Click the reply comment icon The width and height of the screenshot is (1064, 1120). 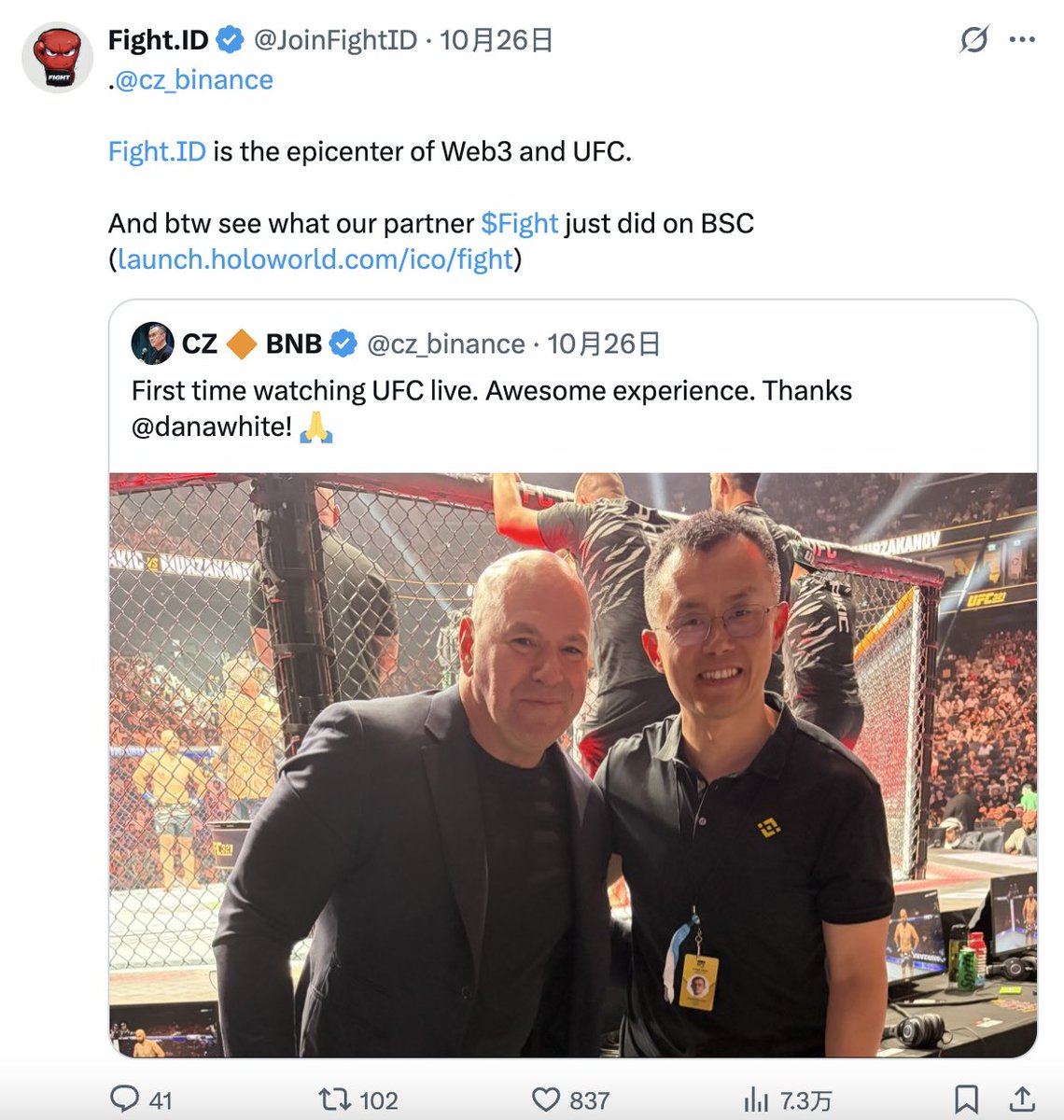pyautogui.click(x=124, y=1099)
